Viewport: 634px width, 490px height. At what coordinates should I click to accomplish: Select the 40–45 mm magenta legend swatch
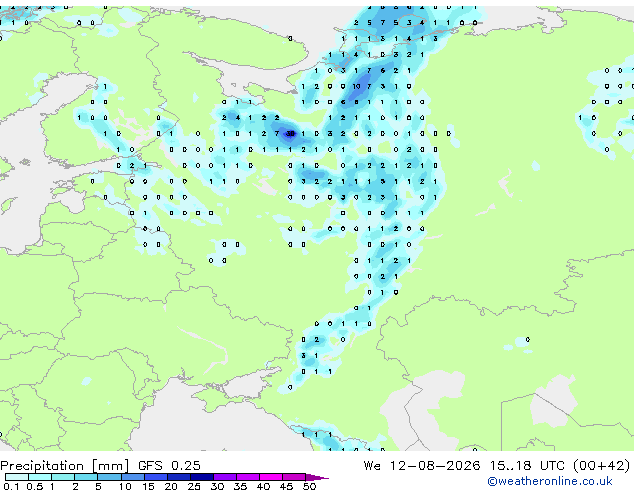pos(271,477)
